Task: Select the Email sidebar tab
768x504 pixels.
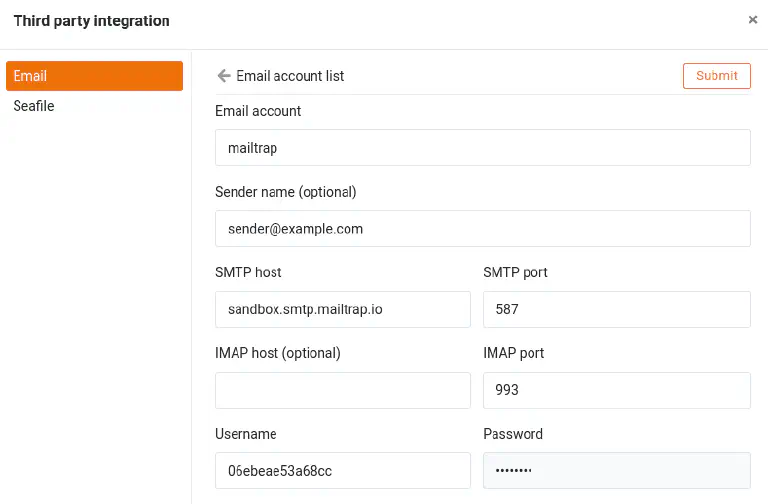Action: [94, 76]
